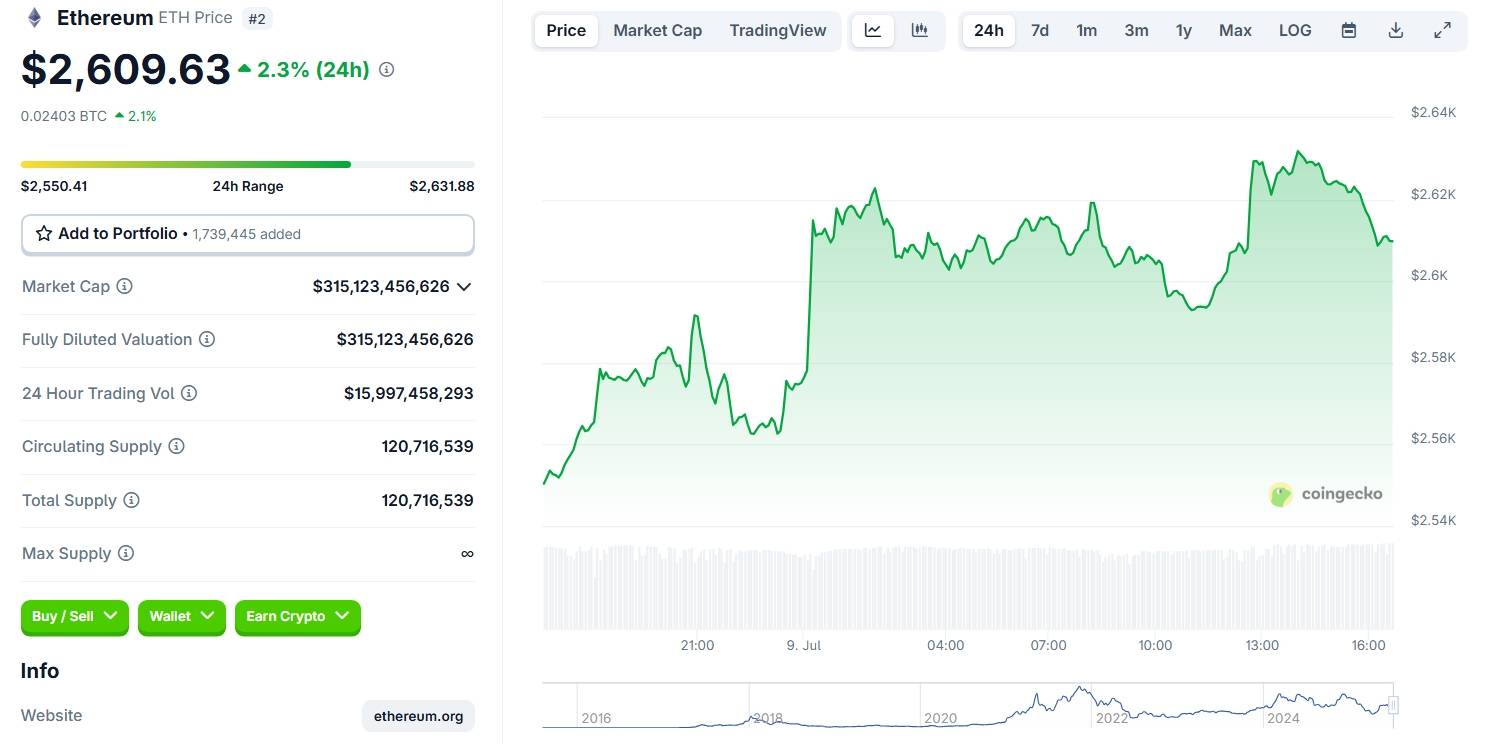Click the 0.02403 BTC value
Screen dimensions: 1489x744
pyautogui.click(x=64, y=116)
